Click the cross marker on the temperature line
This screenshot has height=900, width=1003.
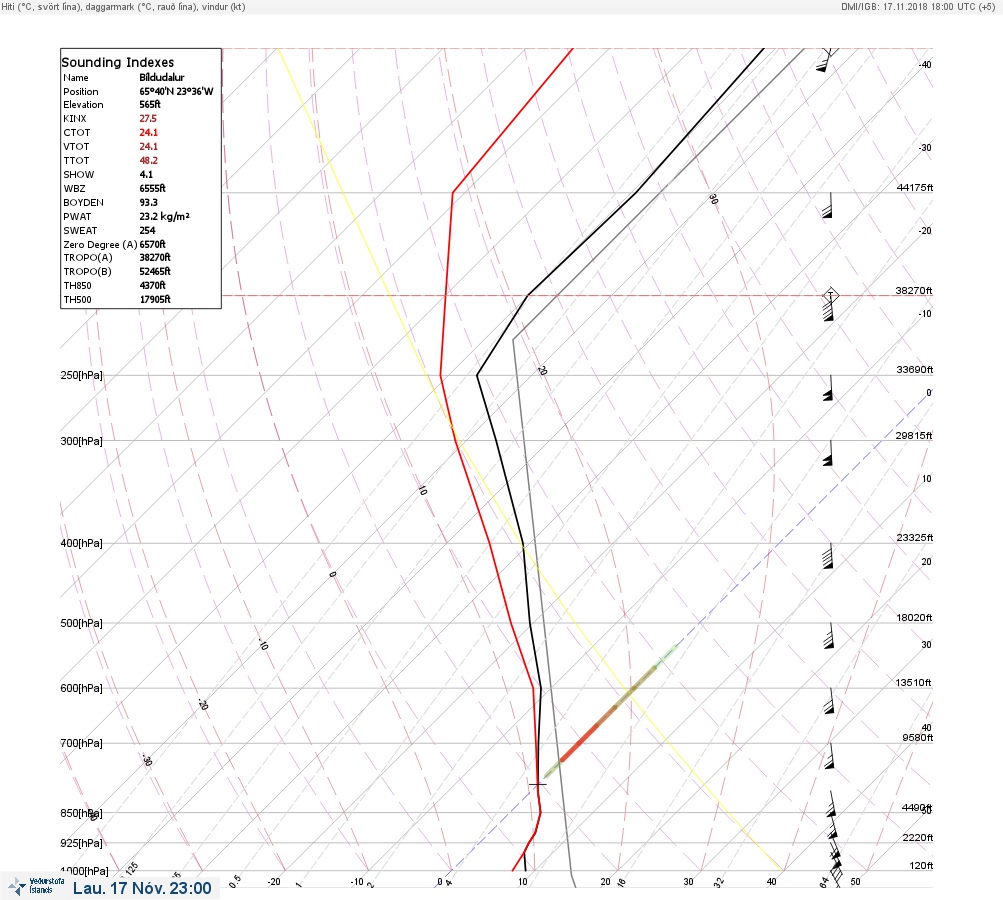[537, 784]
